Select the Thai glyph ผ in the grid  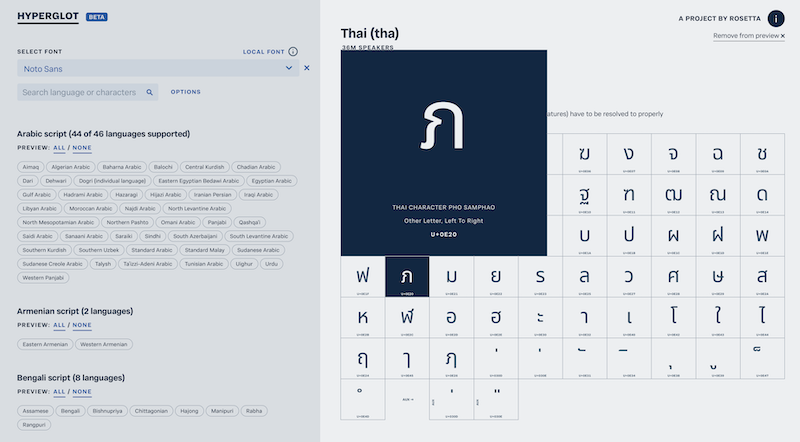pyautogui.click(x=673, y=236)
